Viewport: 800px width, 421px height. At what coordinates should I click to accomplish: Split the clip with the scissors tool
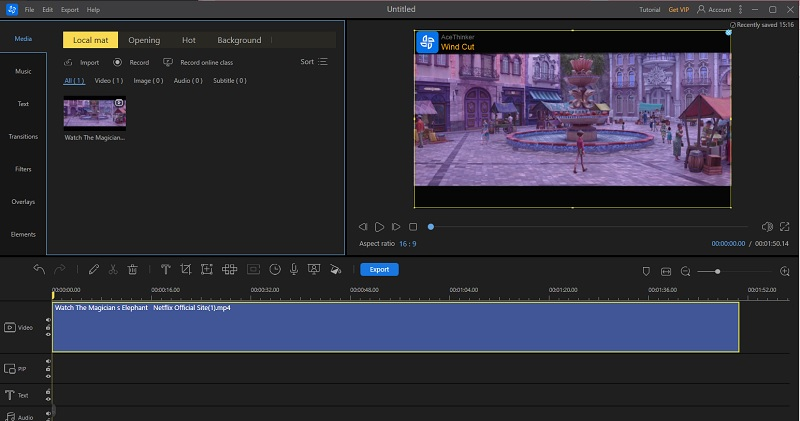pyautogui.click(x=113, y=269)
